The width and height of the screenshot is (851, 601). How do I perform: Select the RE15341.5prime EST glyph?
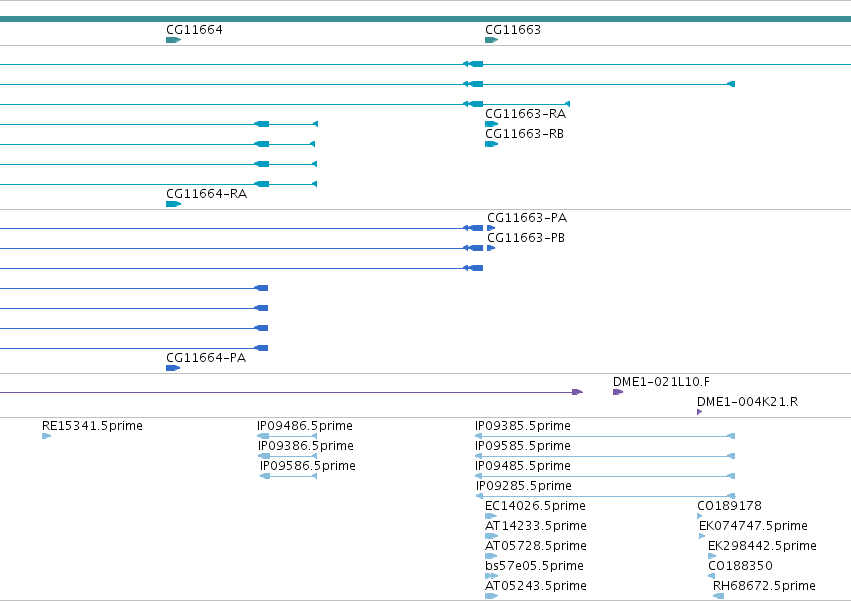[46, 436]
